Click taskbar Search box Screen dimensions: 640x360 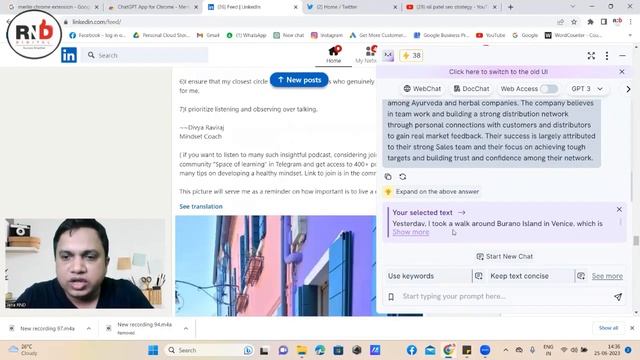210,350
